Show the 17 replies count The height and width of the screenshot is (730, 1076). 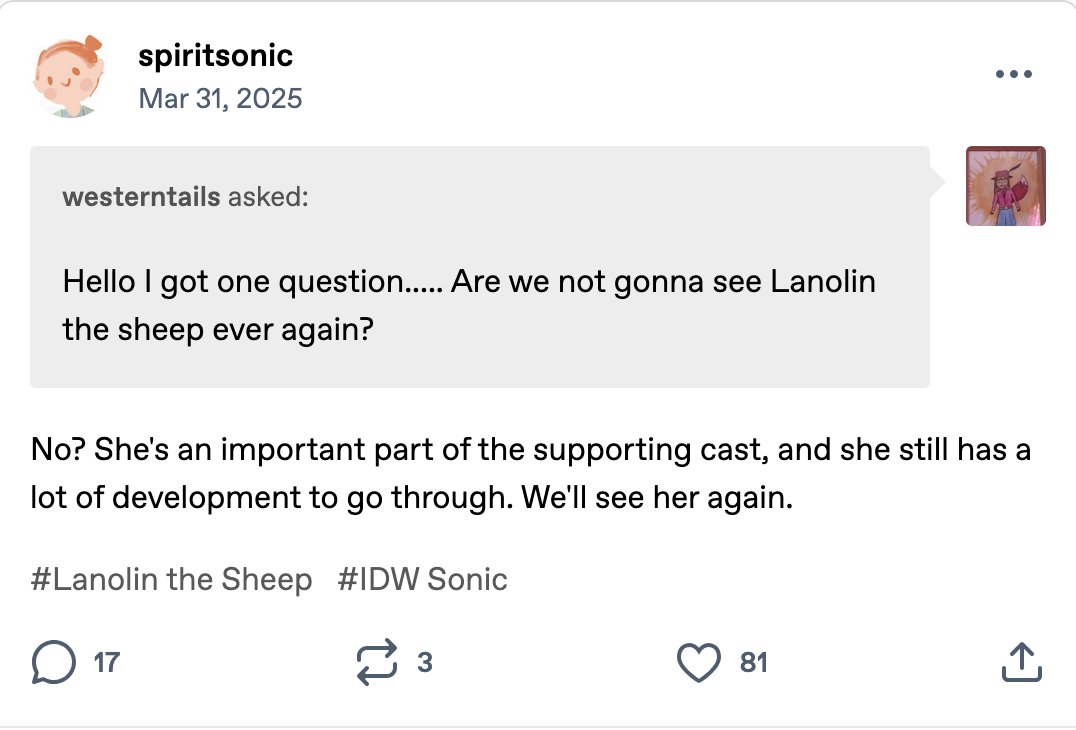(x=107, y=662)
